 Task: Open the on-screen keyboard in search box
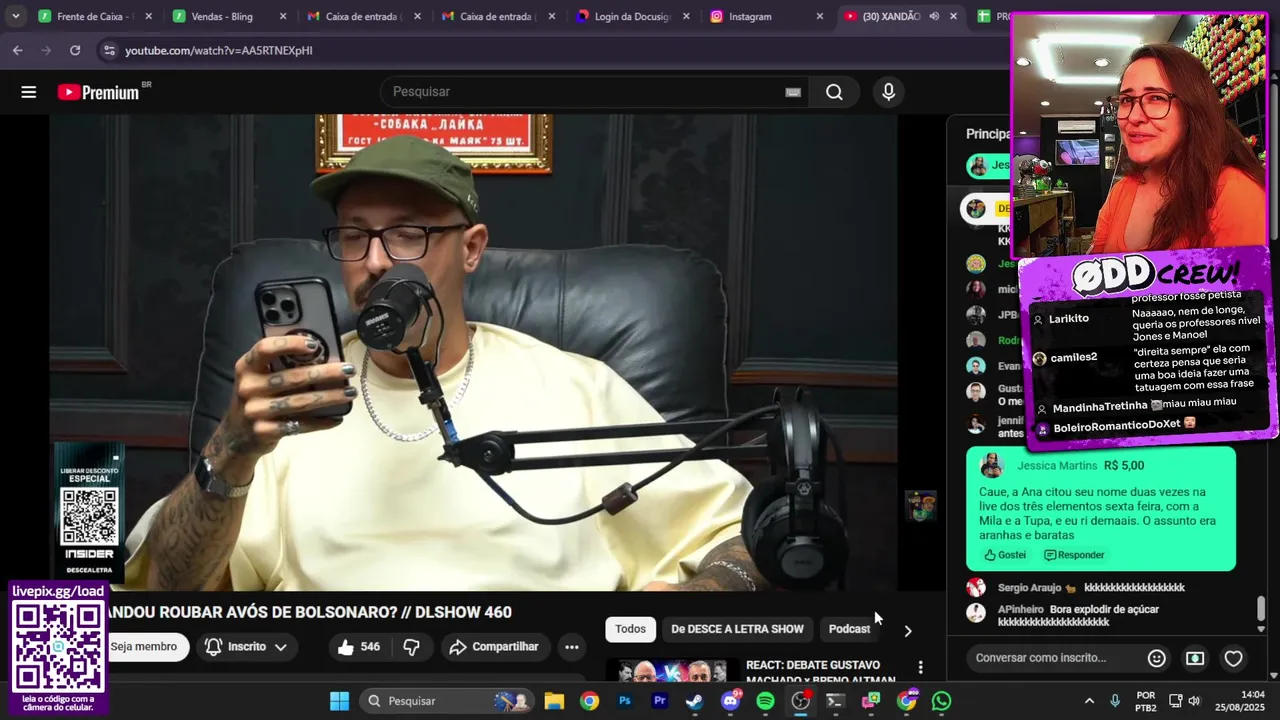click(793, 92)
